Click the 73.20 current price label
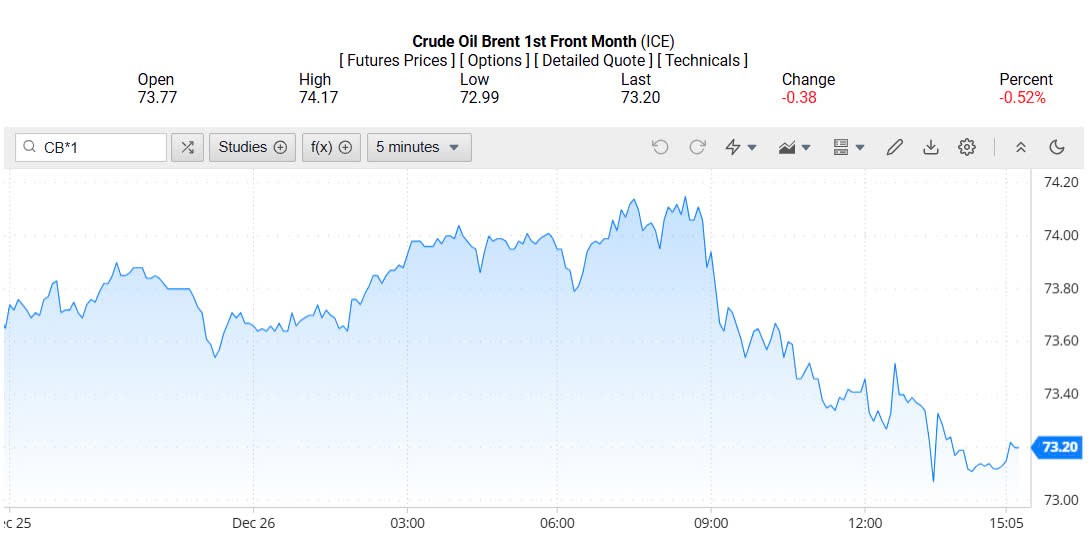 click(x=1059, y=447)
